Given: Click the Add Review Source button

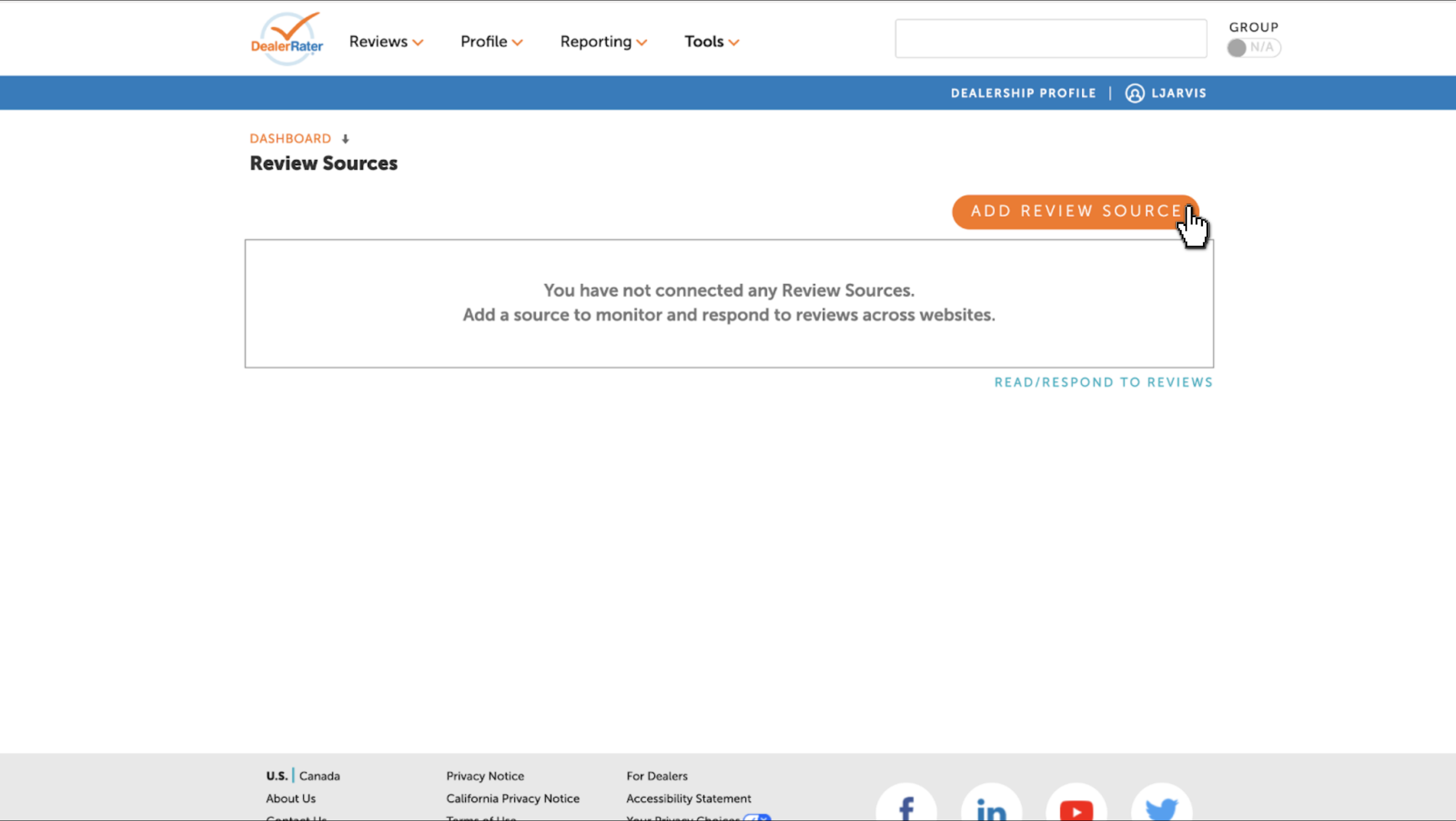Looking at the screenshot, I should pyautogui.click(x=1076, y=212).
